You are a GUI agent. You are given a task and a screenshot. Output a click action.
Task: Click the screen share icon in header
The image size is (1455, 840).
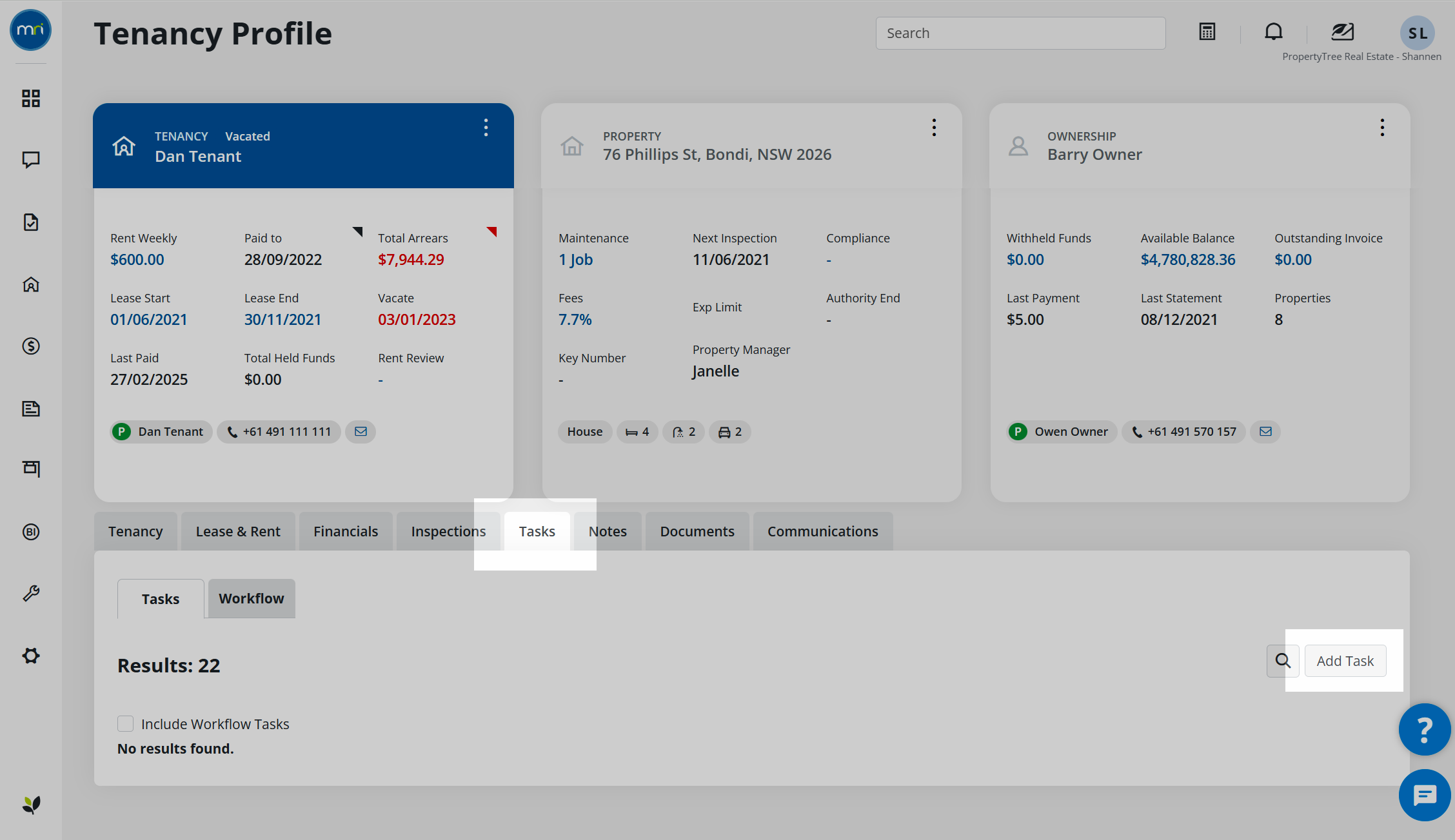[x=1343, y=32]
